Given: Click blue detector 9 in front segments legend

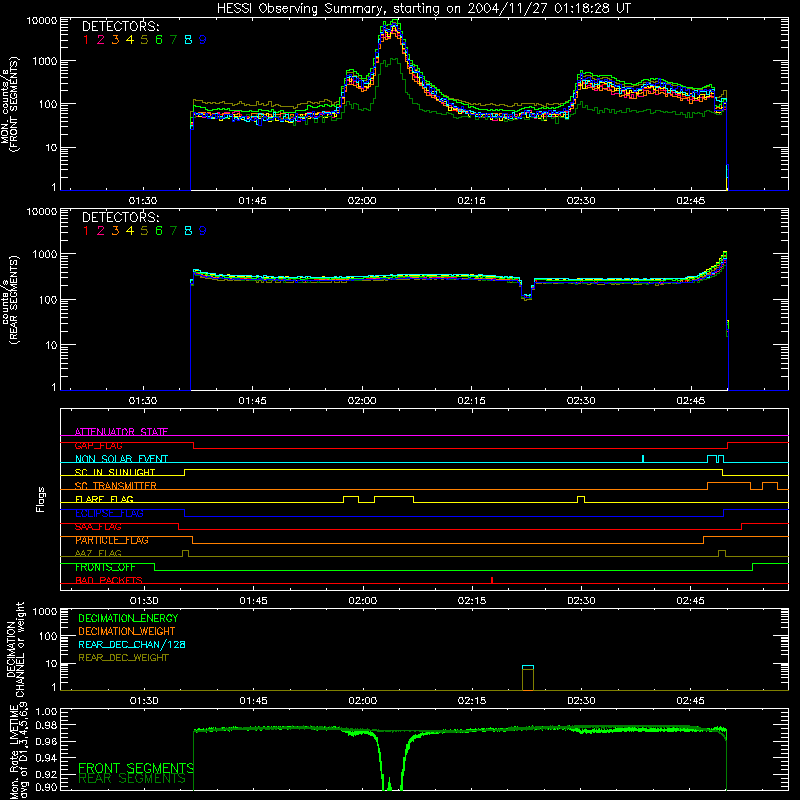Looking at the screenshot, I should click(x=203, y=40).
